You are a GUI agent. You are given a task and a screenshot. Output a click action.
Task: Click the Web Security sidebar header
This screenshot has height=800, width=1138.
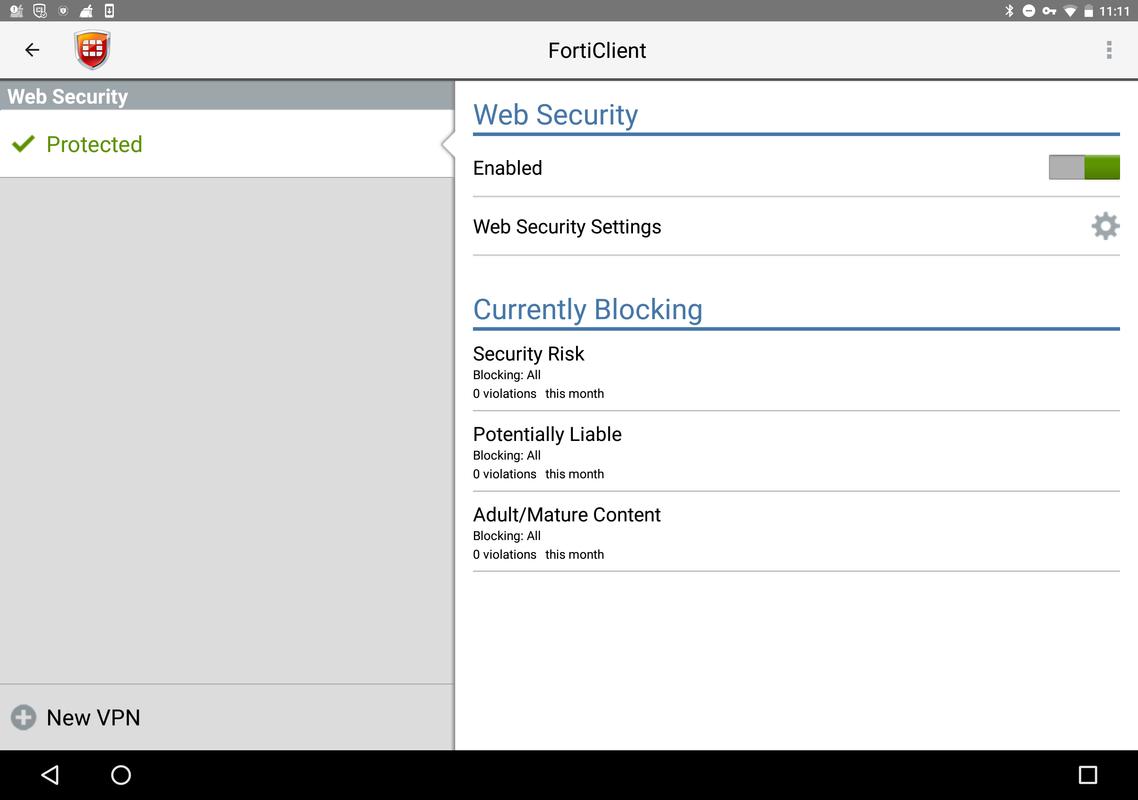click(226, 96)
